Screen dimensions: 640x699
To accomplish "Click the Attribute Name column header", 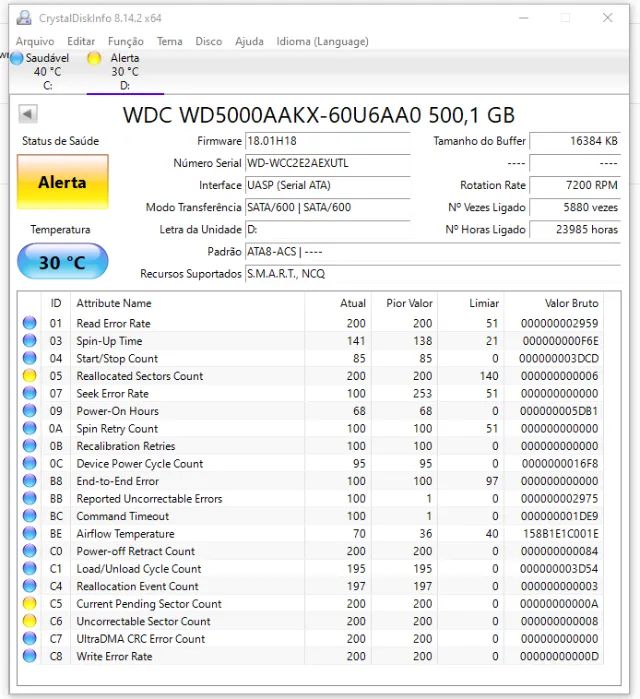I will pyautogui.click(x=187, y=303).
